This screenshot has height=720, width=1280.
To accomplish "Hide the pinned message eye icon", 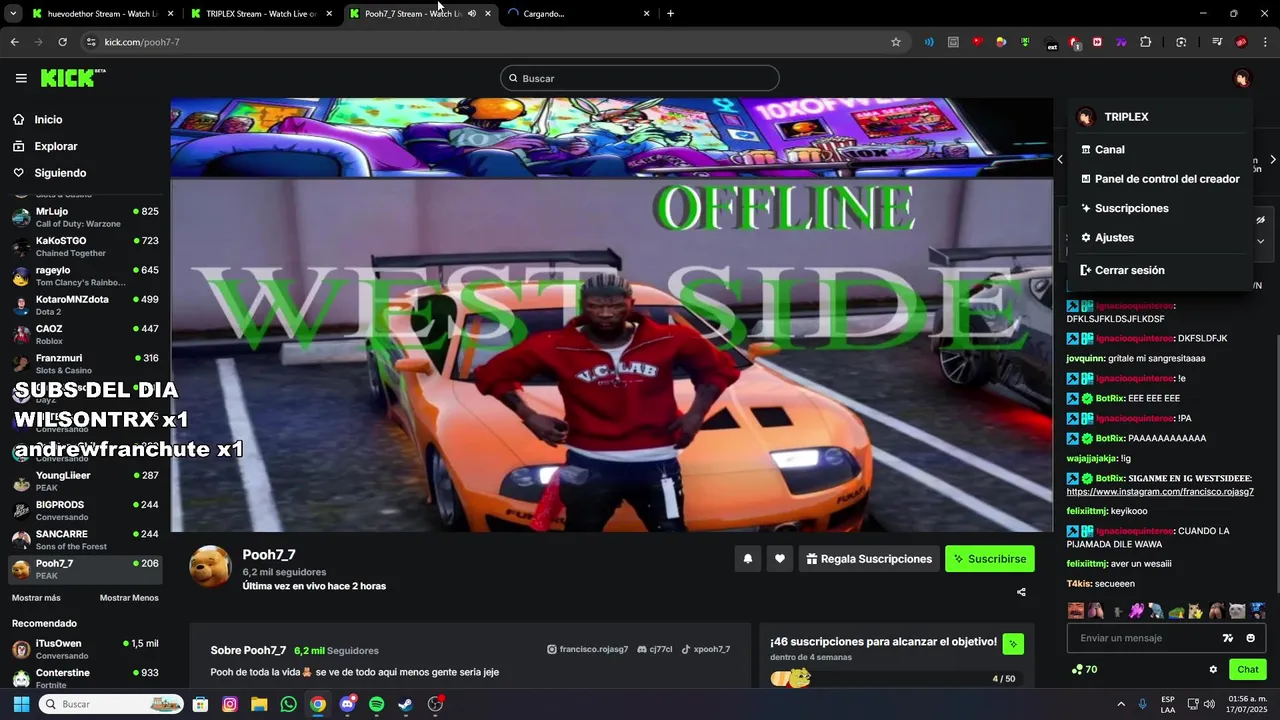I will point(1260,220).
